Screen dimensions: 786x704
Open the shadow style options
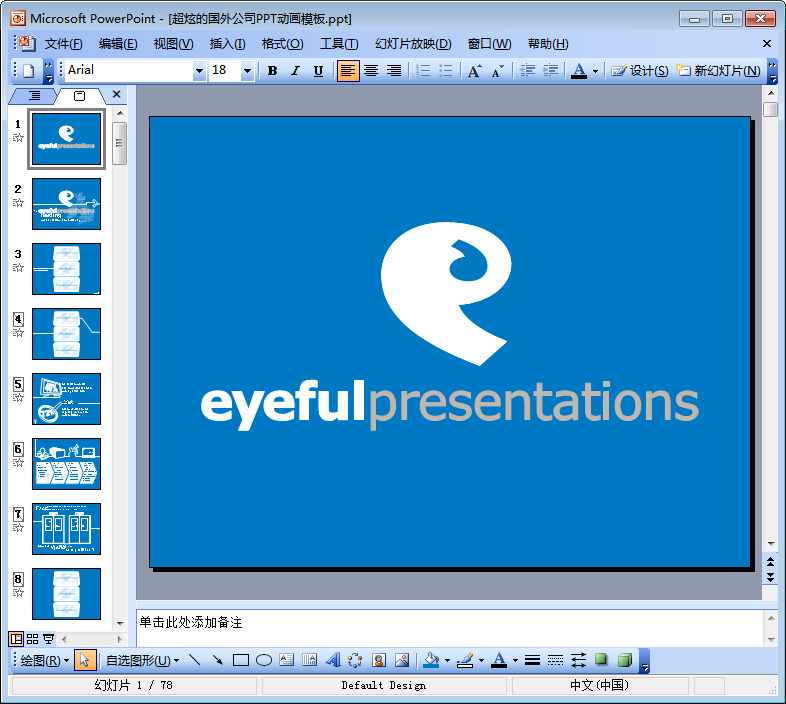pyautogui.click(x=601, y=660)
